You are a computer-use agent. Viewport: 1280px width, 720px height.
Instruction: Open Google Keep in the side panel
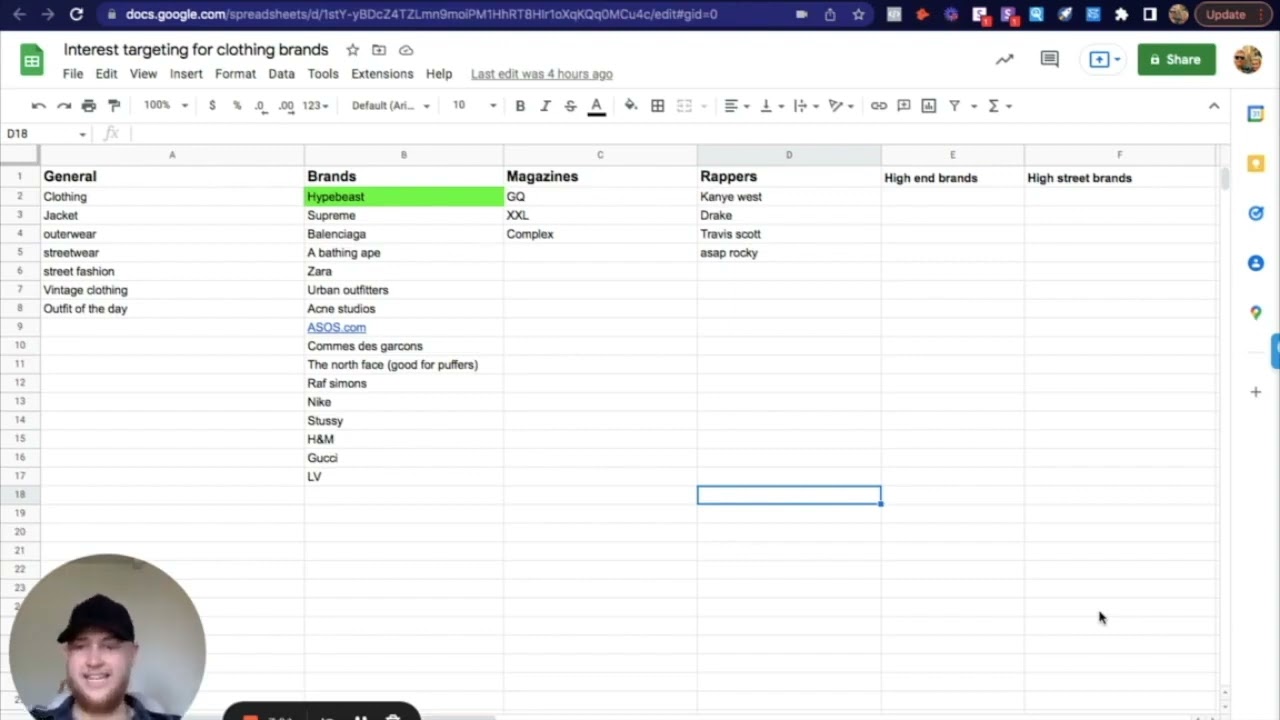click(1256, 163)
